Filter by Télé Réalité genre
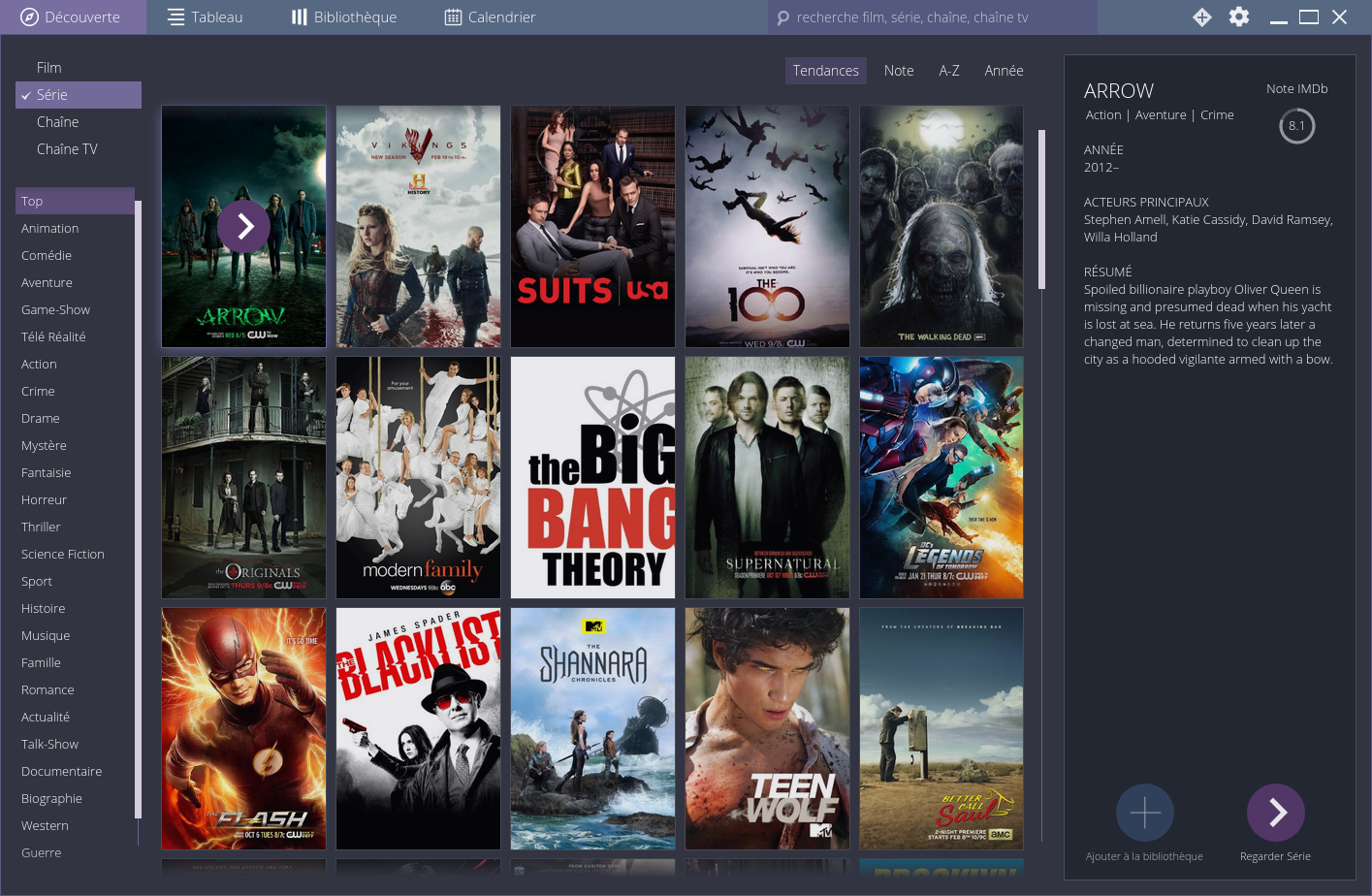 75,337
